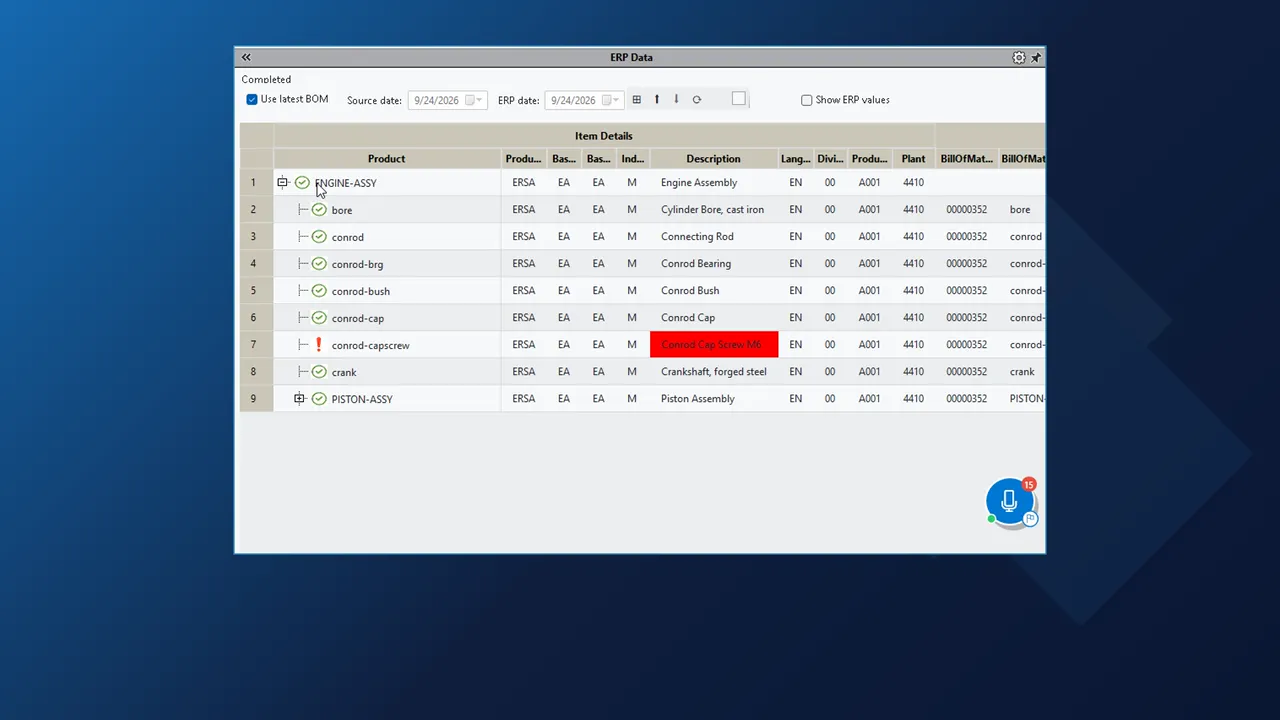Select the crank tree item
The image size is (1280, 720).
344,372
